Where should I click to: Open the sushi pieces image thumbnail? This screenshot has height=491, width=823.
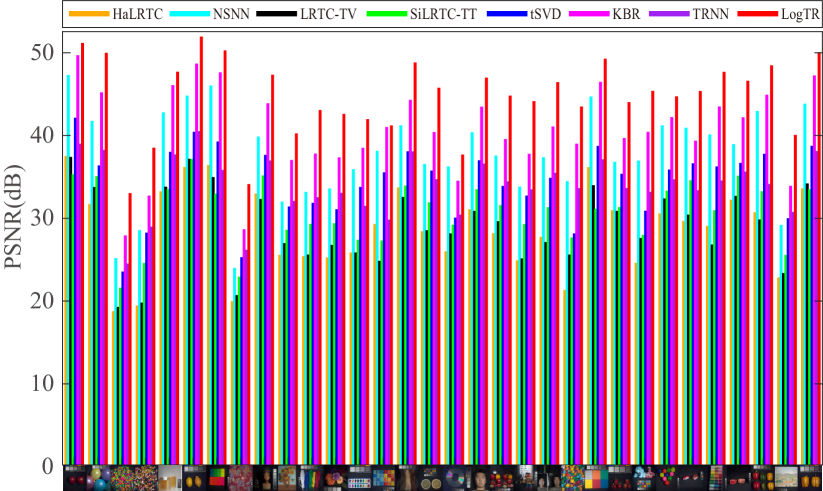point(692,478)
